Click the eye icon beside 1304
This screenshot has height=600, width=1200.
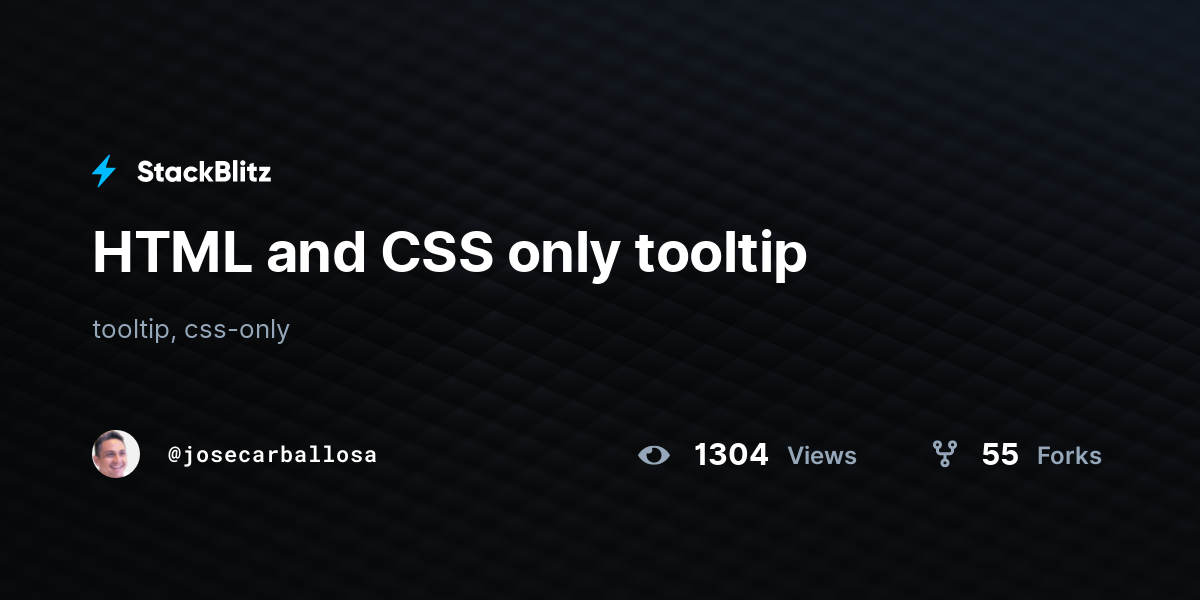(x=654, y=455)
